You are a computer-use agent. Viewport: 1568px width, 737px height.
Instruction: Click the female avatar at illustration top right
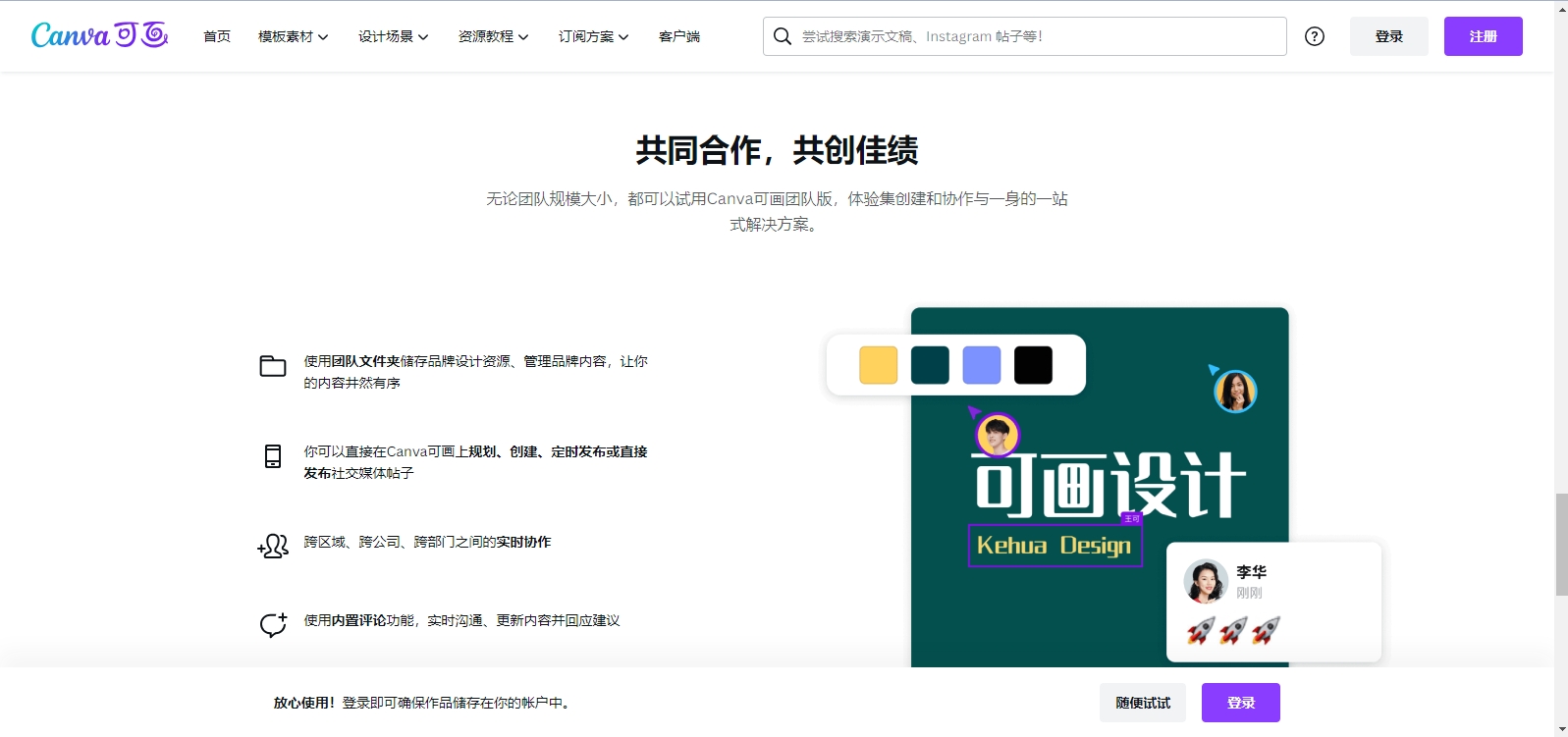(x=1235, y=392)
